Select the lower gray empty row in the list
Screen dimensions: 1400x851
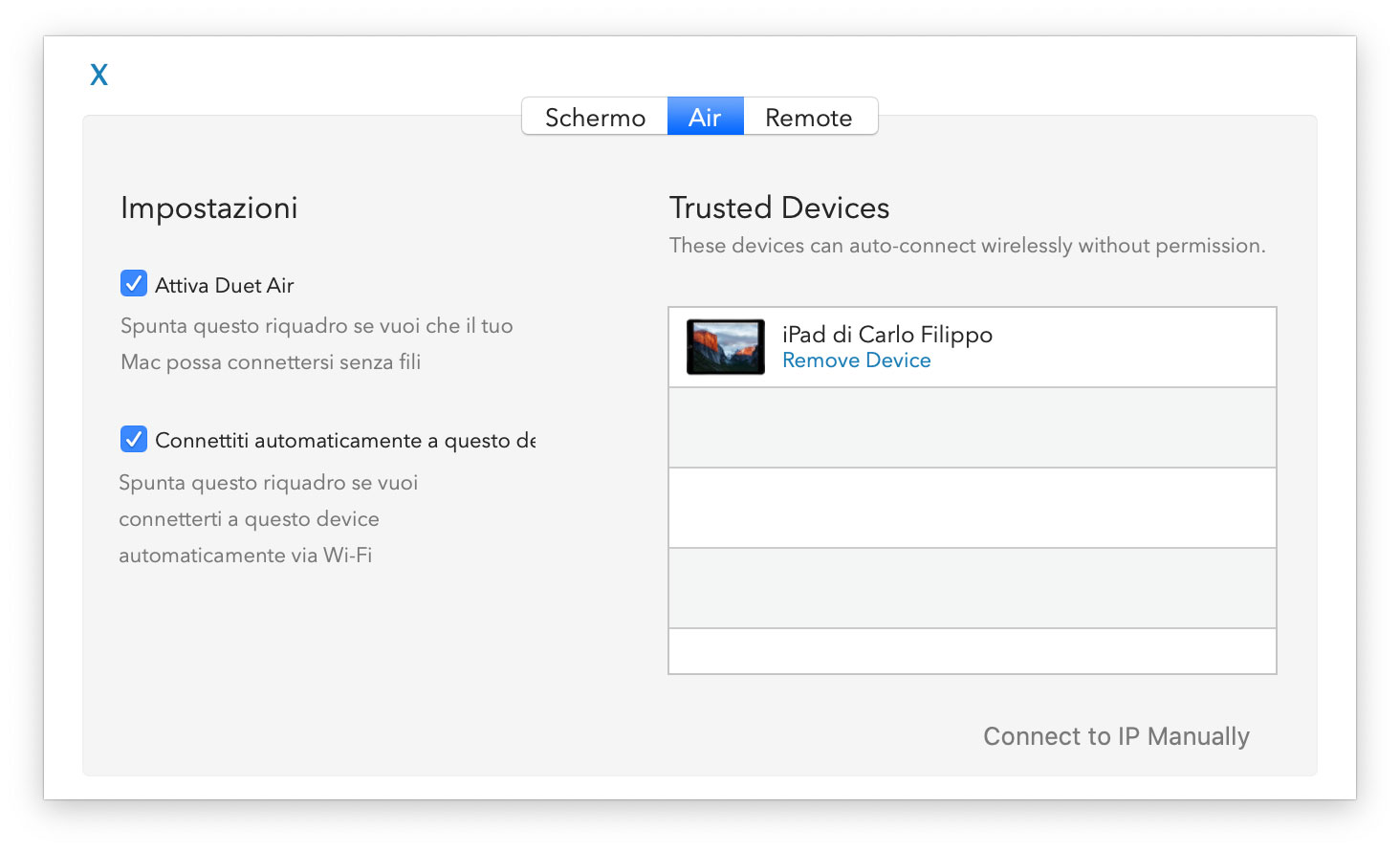coord(973,588)
